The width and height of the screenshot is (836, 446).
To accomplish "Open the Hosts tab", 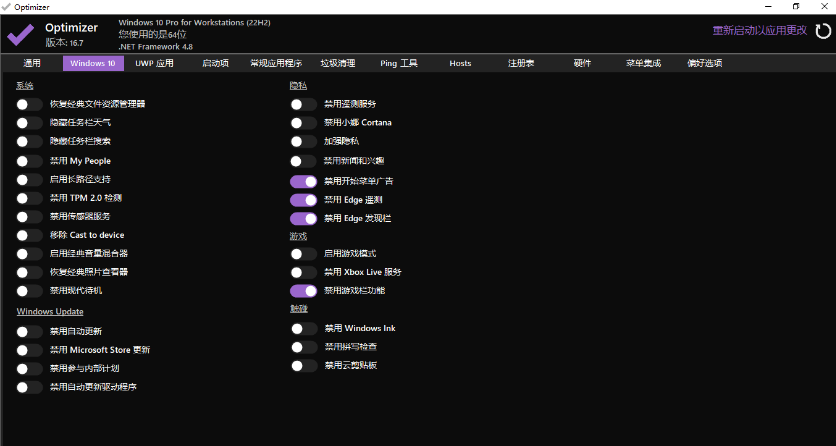I will point(460,63).
